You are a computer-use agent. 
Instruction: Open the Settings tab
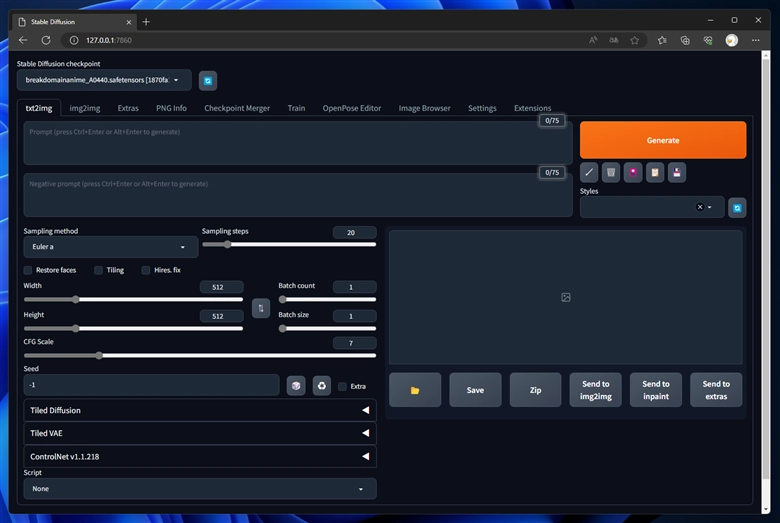(482, 108)
